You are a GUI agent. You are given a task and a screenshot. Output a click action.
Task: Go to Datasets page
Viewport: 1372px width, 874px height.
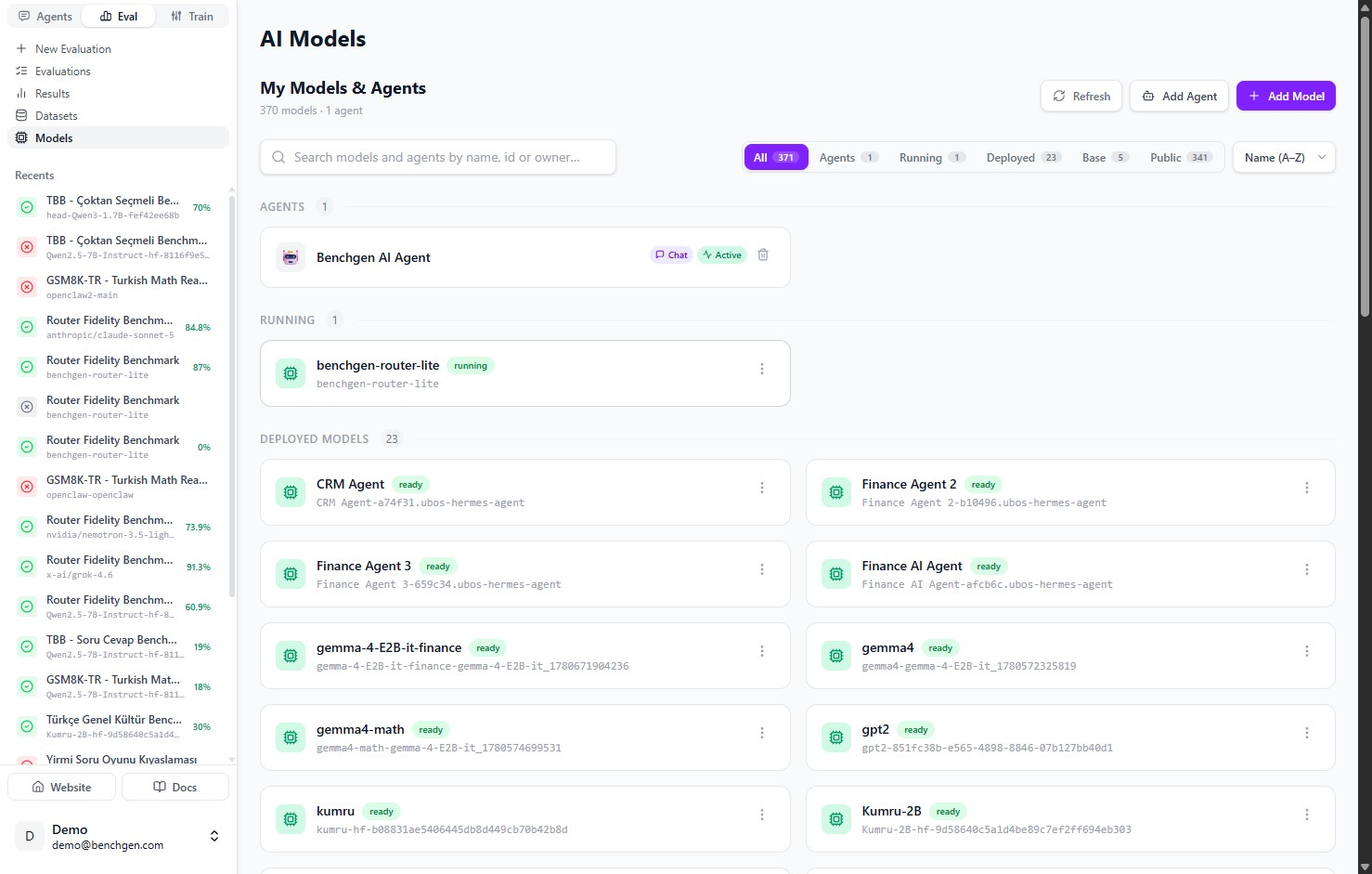click(118, 115)
